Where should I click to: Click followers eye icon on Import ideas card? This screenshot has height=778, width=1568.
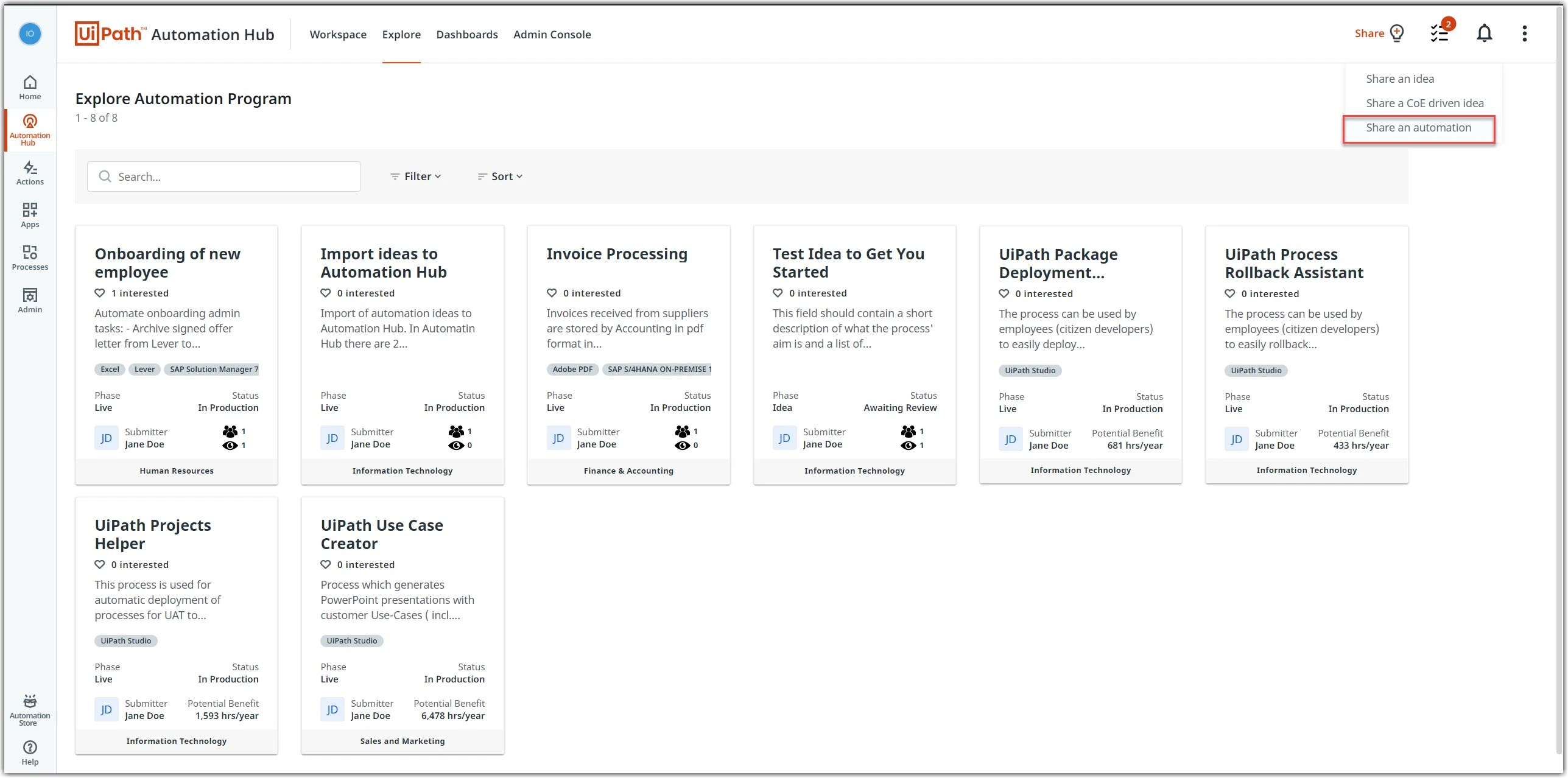pyautogui.click(x=456, y=445)
